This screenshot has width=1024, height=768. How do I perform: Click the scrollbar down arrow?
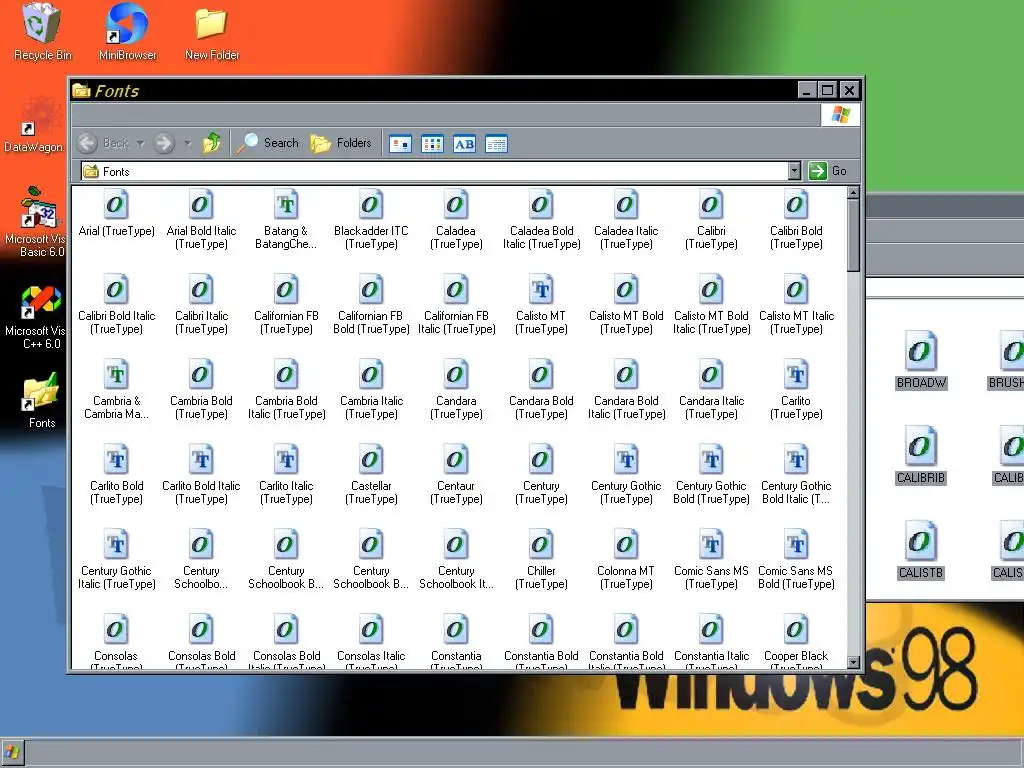(853, 662)
